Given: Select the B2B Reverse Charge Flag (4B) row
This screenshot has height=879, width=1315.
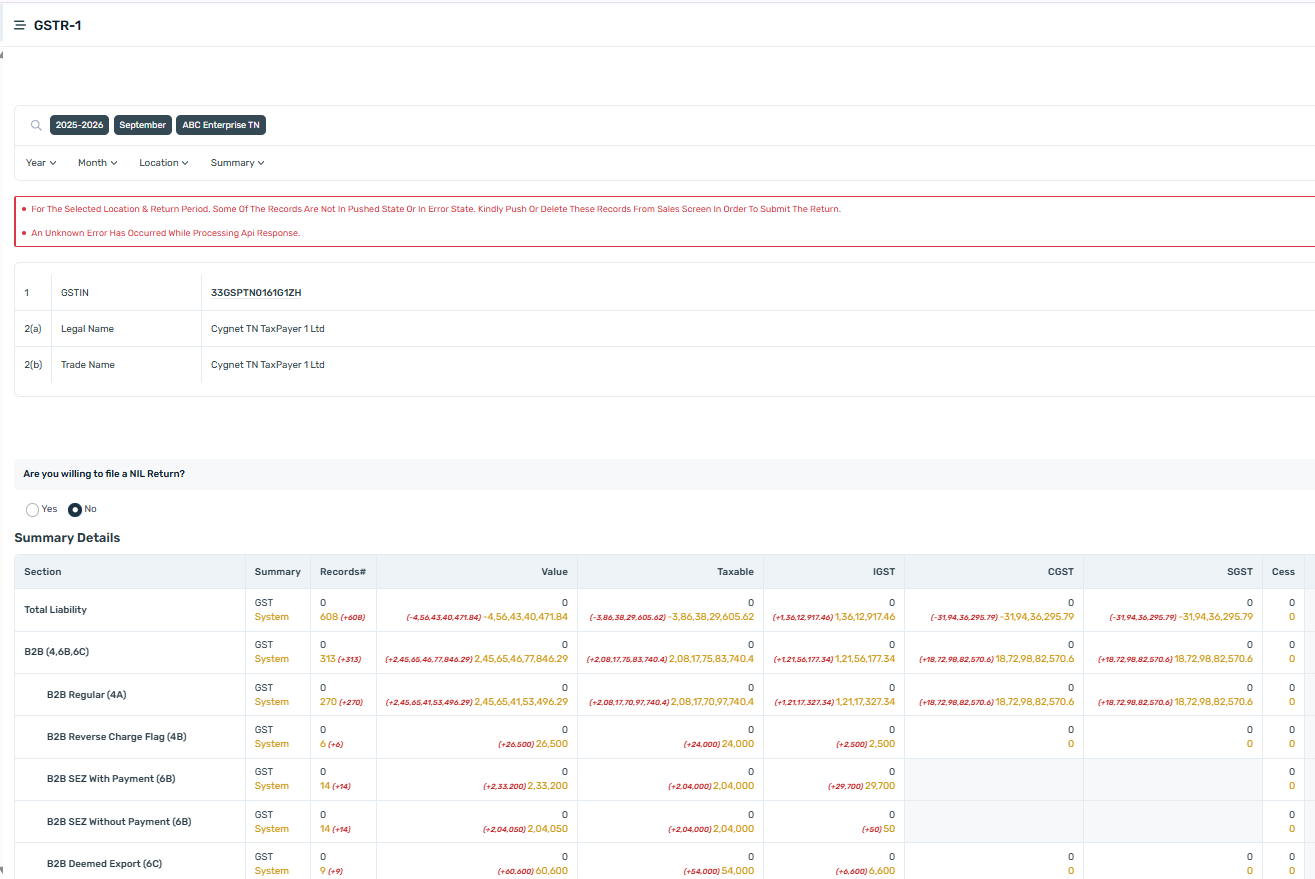Looking at the screenshot, I should tap(116, 737).
